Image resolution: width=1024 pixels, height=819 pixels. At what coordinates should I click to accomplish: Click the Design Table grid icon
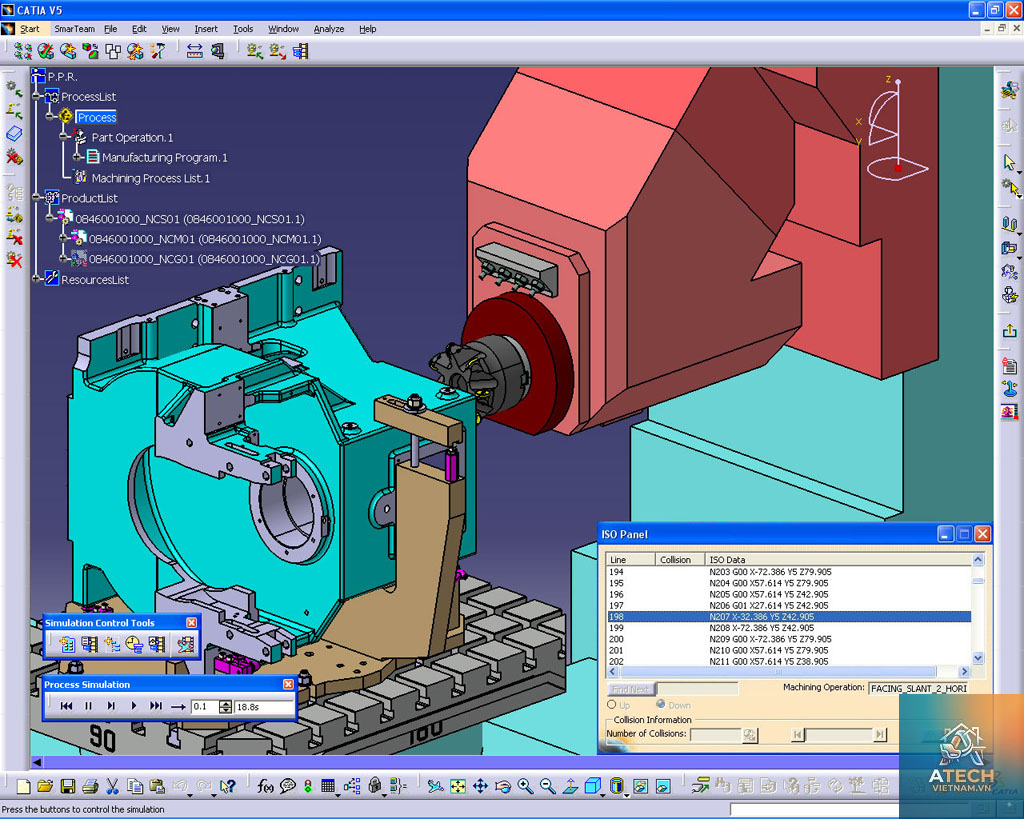328,786
